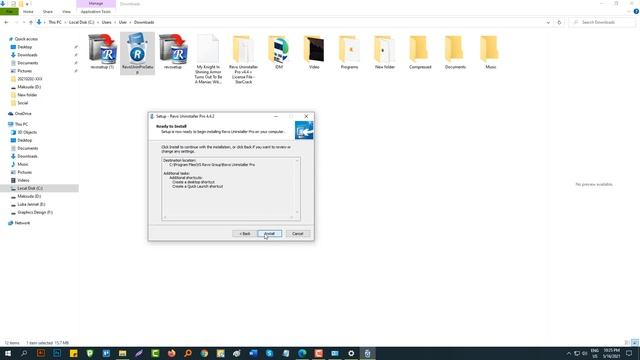Image resolution: width=640 pixels, height=360 pixels.
Task: Click the Install button in Setup dialog
Action: (269, 233)
